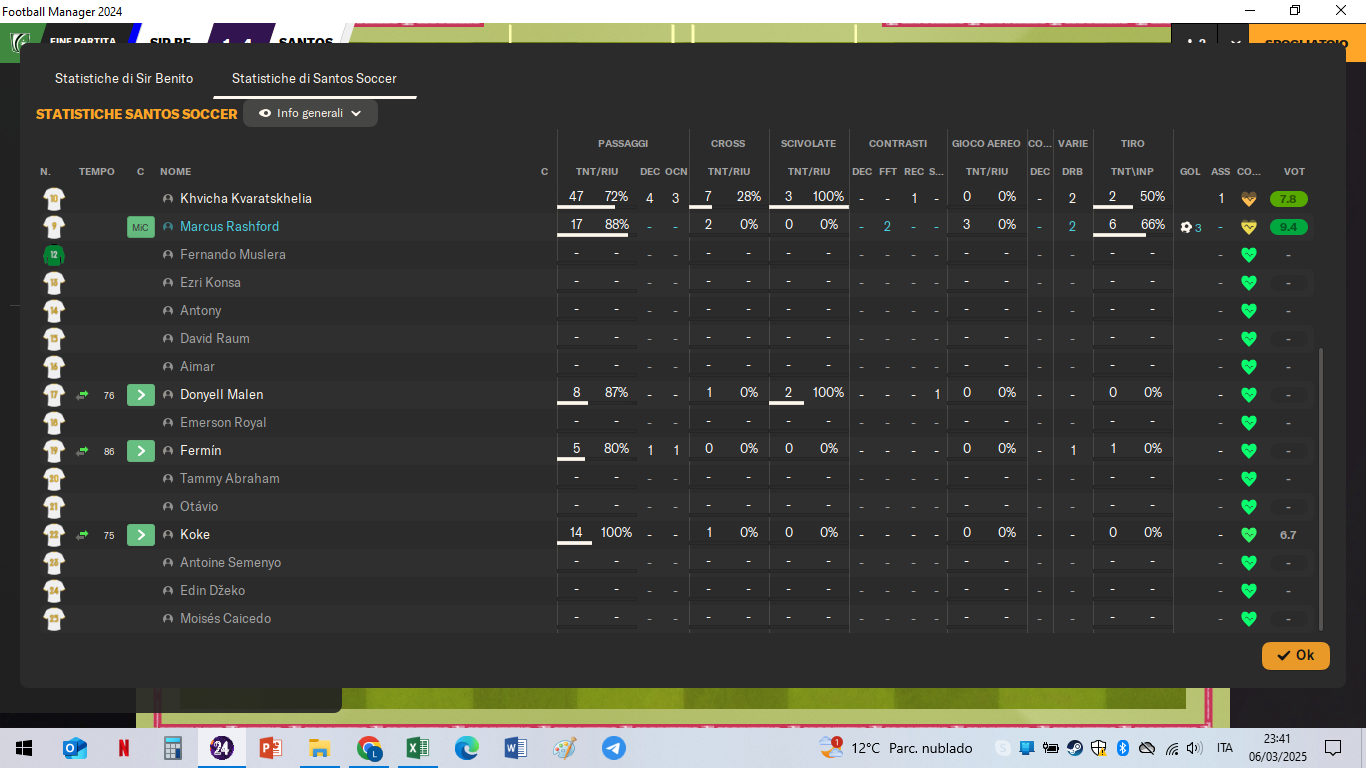Click the info icon beside Tammy Abraham

168,479
